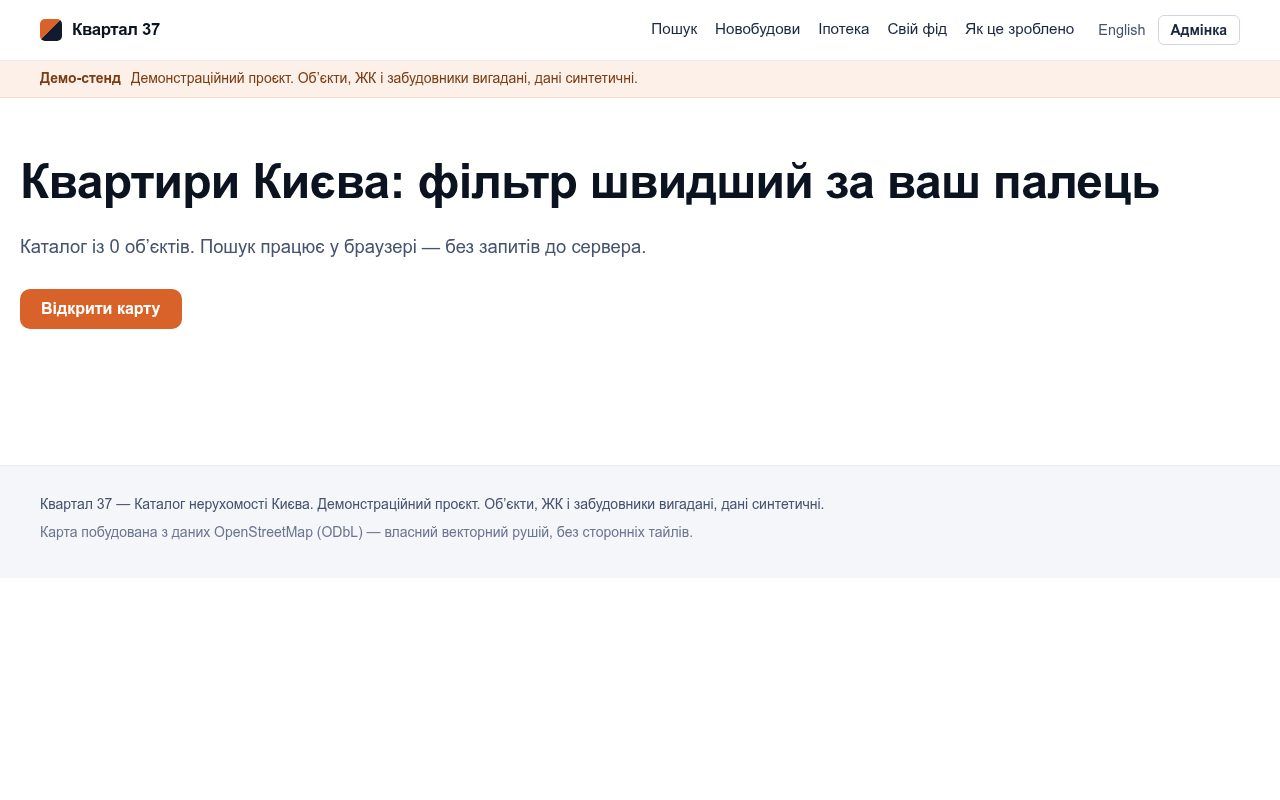Click the Відкрити карту button
This screenshot has width=1280, height=800.
[101, 309]
